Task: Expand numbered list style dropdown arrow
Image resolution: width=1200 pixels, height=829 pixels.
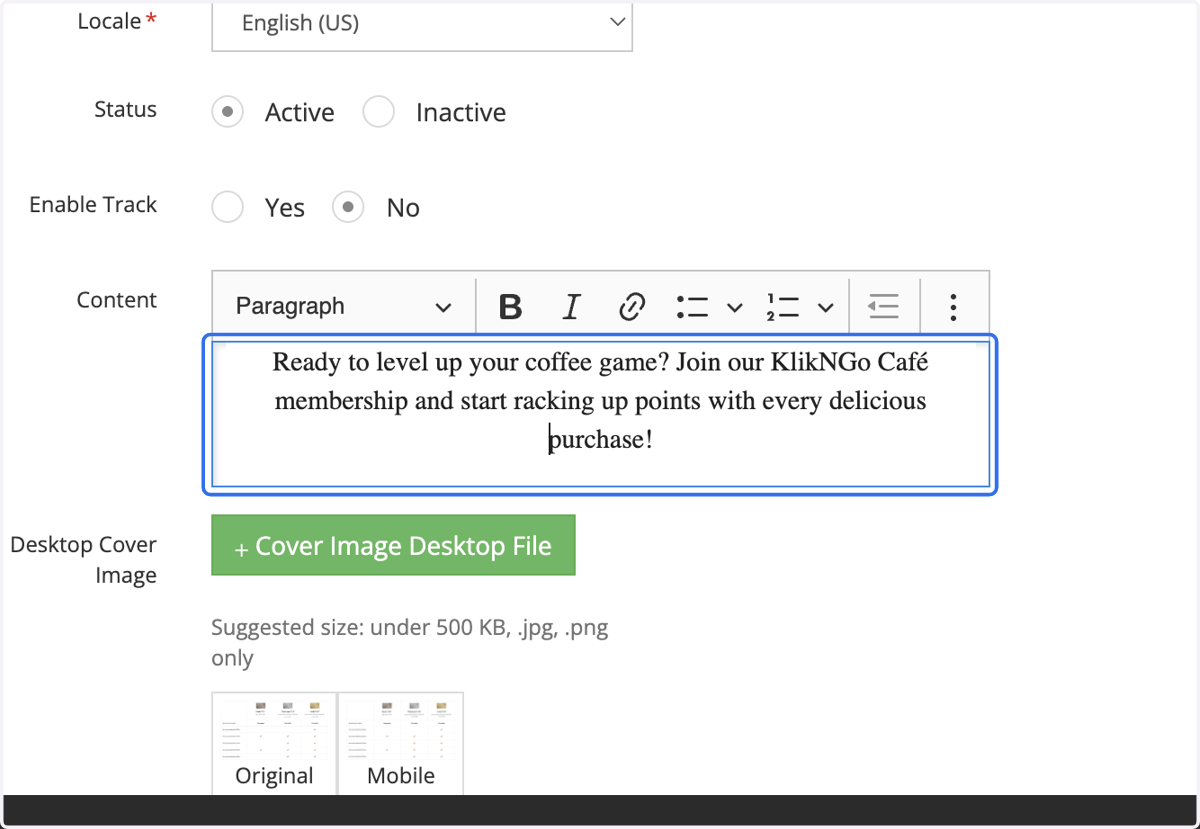Action: click(825, 307)
